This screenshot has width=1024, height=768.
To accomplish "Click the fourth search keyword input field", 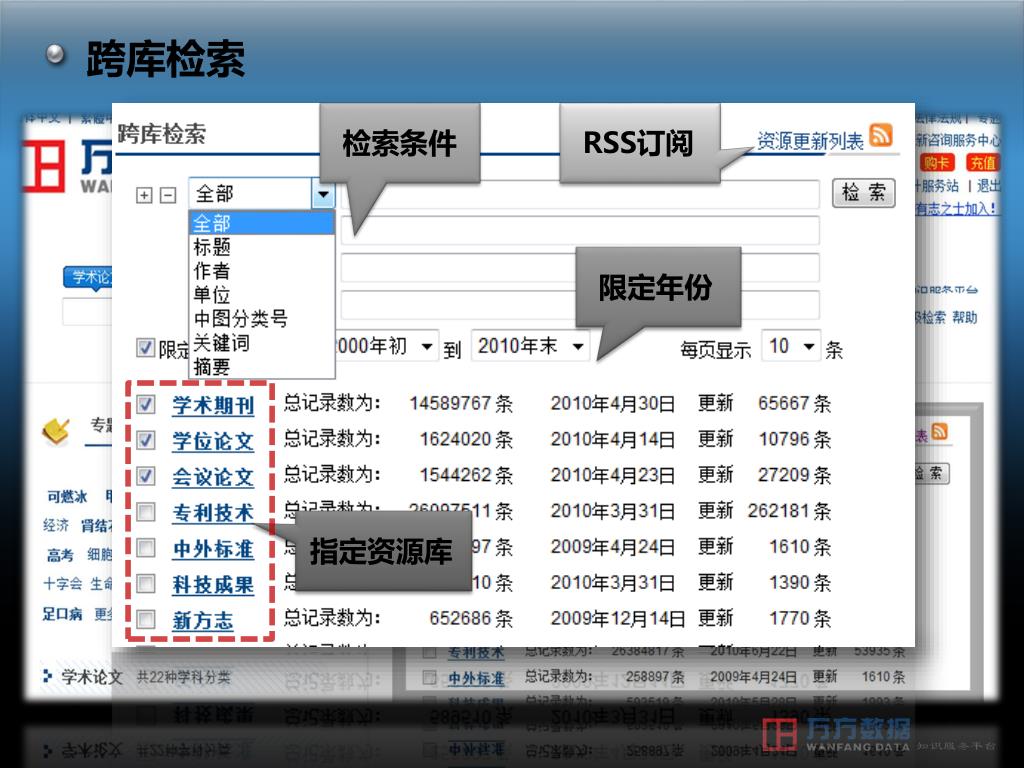I will (x=580, y=306).
